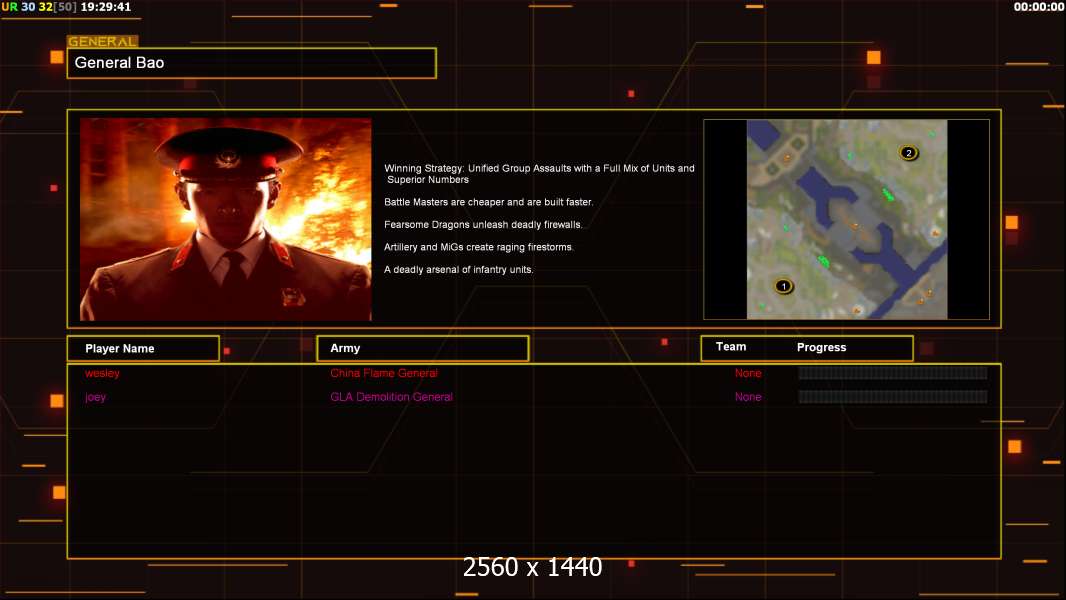Click the 00:00:00 timer
This screenshot has width=1066, height=600.
point(1038,7)
